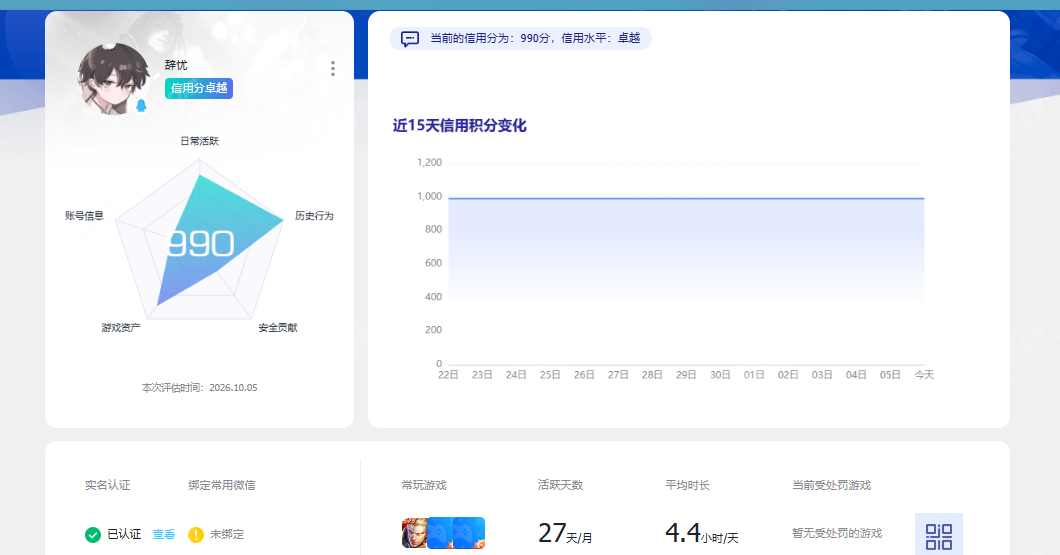This screenshot has height=555, width=1060.
Task: Click the 30日 label on the chart axis
Action: (x=720, y=375)
